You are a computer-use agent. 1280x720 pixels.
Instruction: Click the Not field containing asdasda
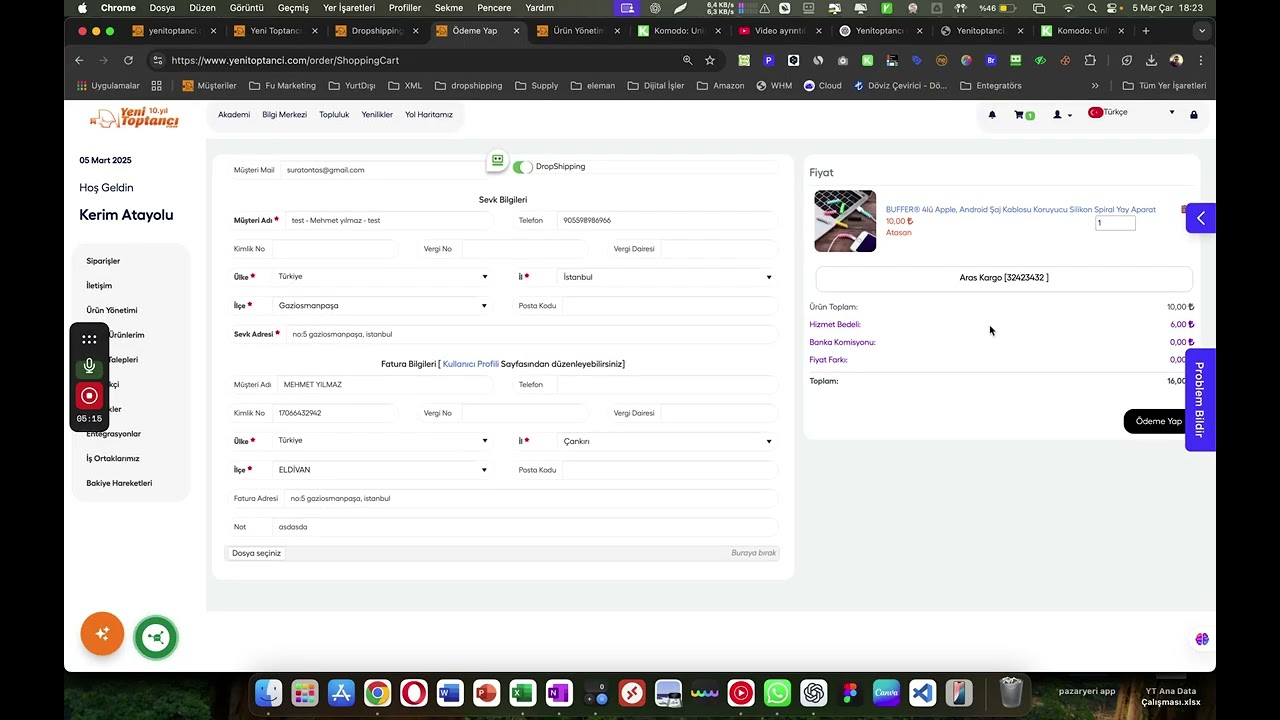[524, 527]
